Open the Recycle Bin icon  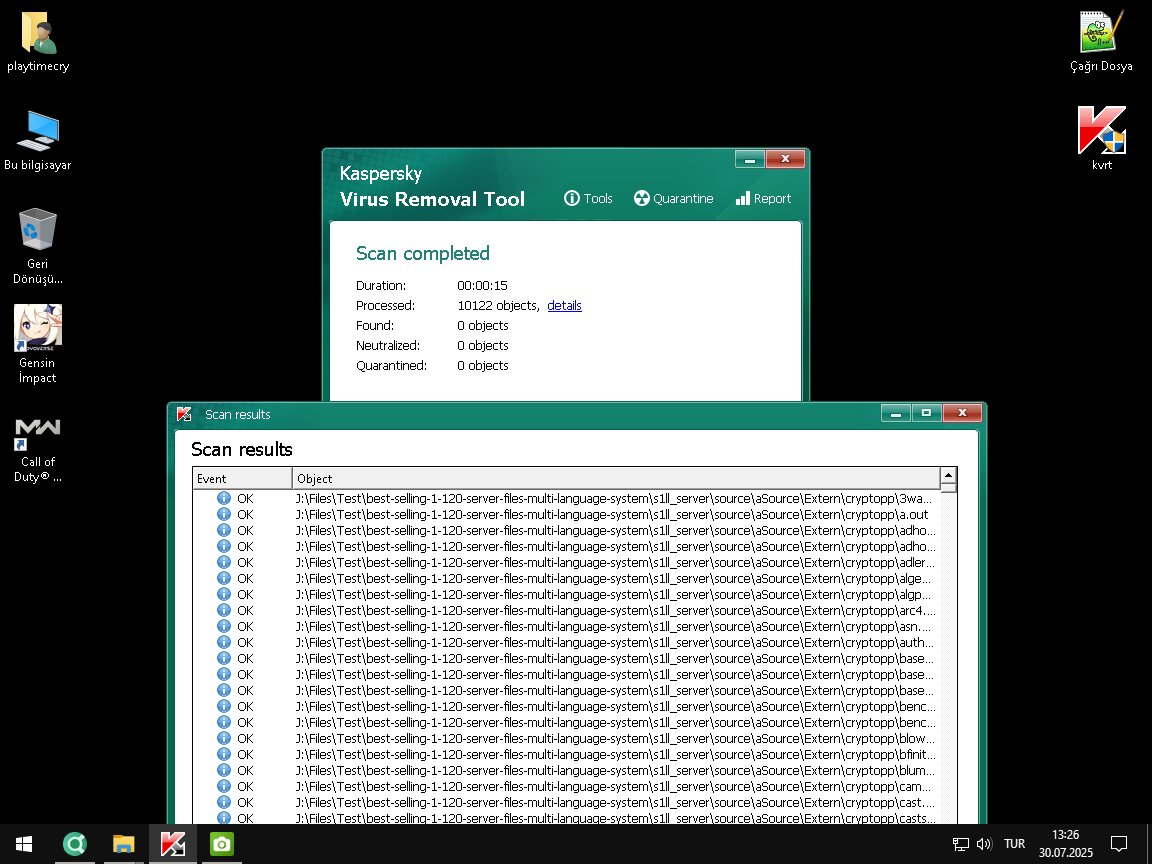(x=38, y=231)
